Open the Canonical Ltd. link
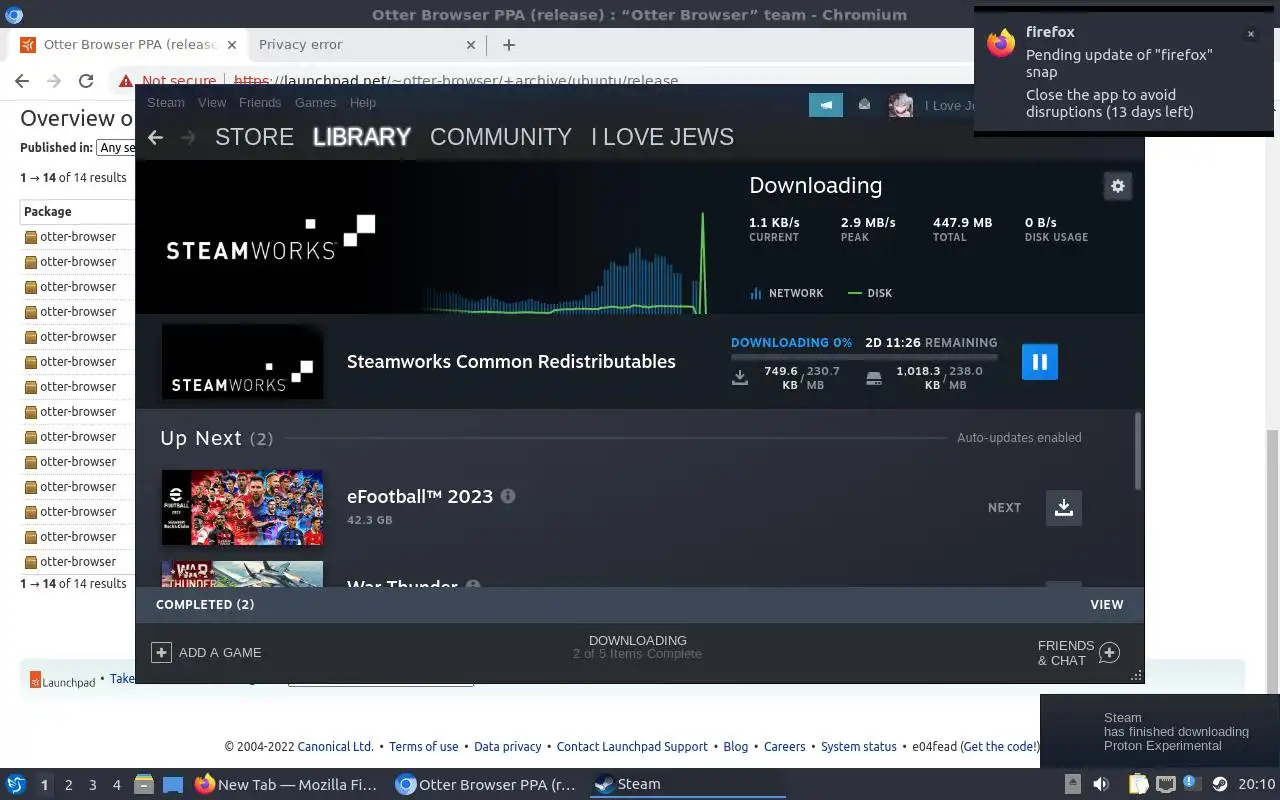 pyautogui.click(x=336, y=747)
